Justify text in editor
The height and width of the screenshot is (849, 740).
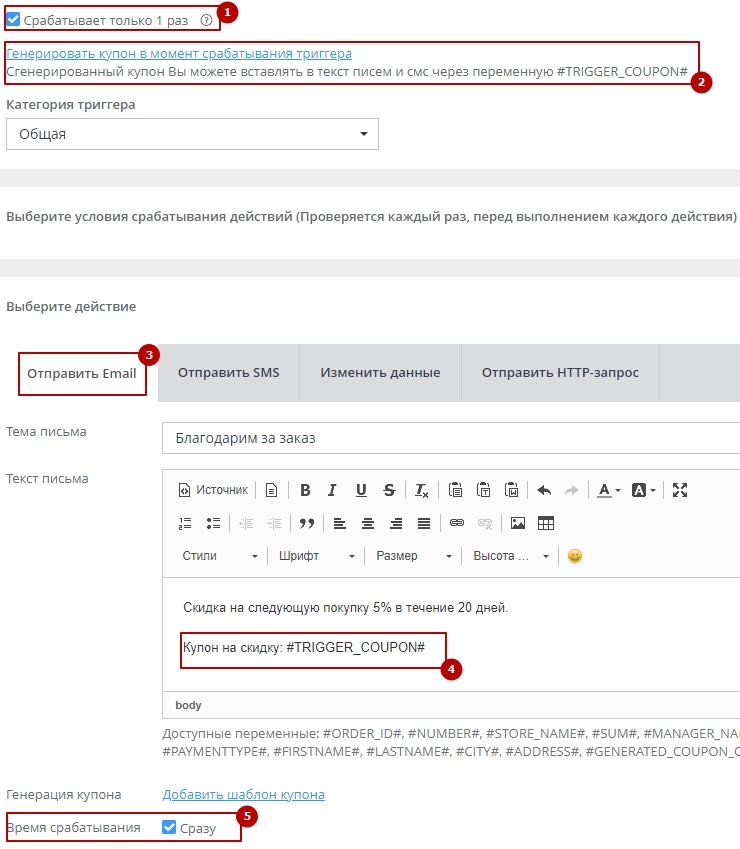[424, 523]
